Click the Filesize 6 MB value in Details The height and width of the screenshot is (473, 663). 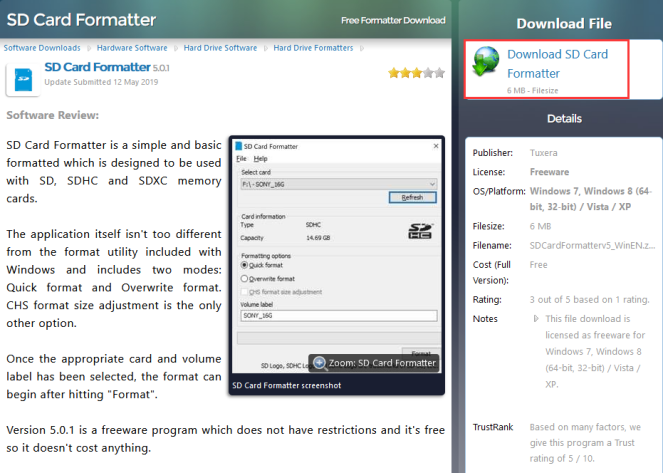tap(540, 226)
